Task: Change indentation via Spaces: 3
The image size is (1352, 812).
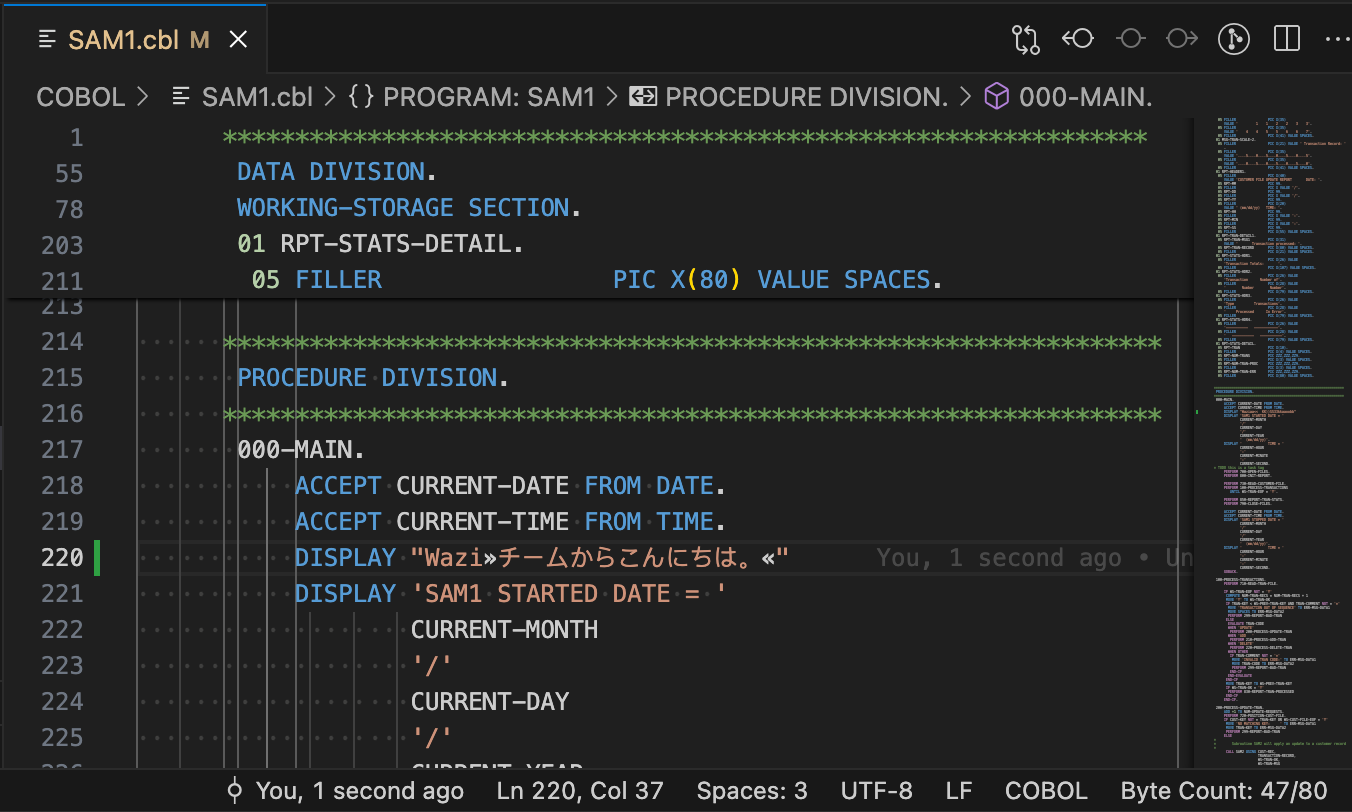Action: click(x=752, y=790)
